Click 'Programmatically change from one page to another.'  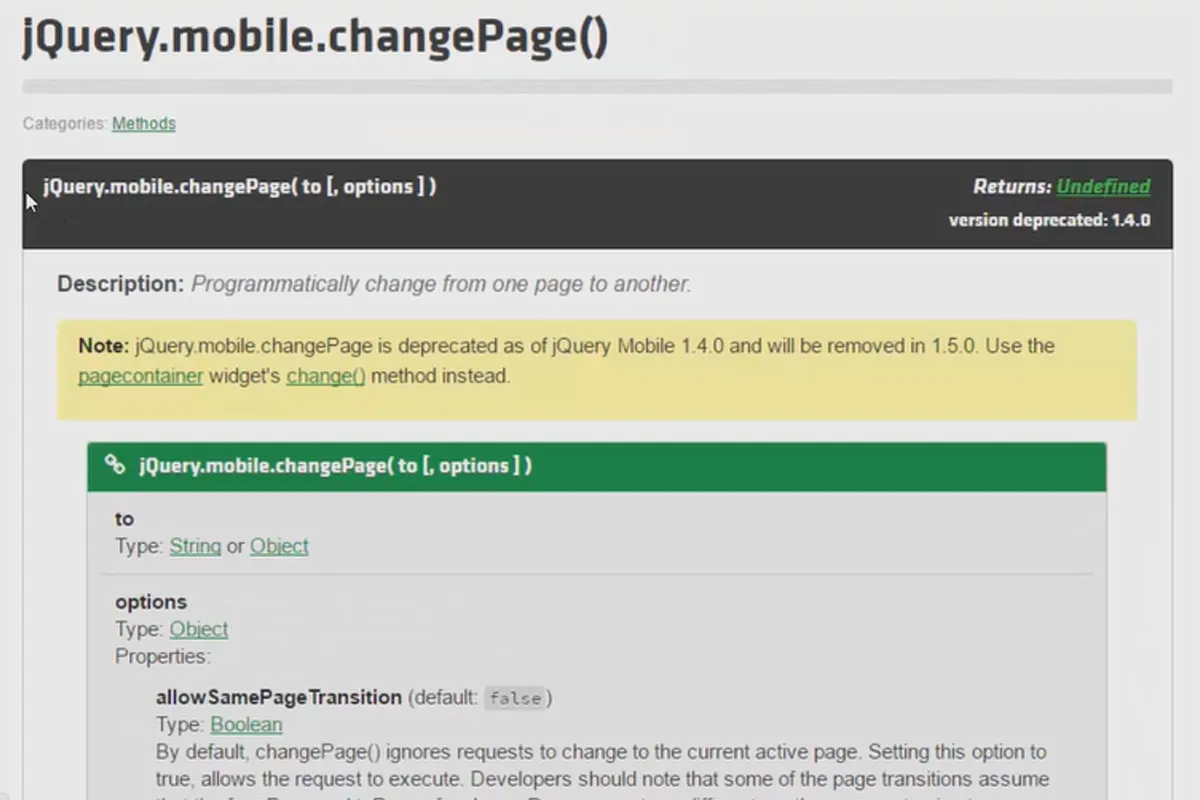441,284
